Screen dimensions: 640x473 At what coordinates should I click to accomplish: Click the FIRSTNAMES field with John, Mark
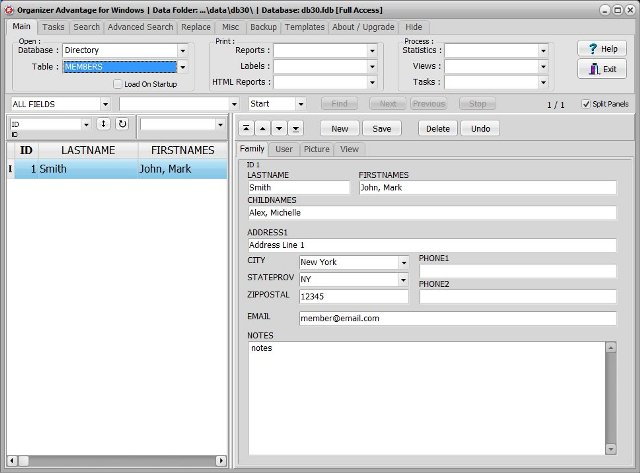point(487,188)
